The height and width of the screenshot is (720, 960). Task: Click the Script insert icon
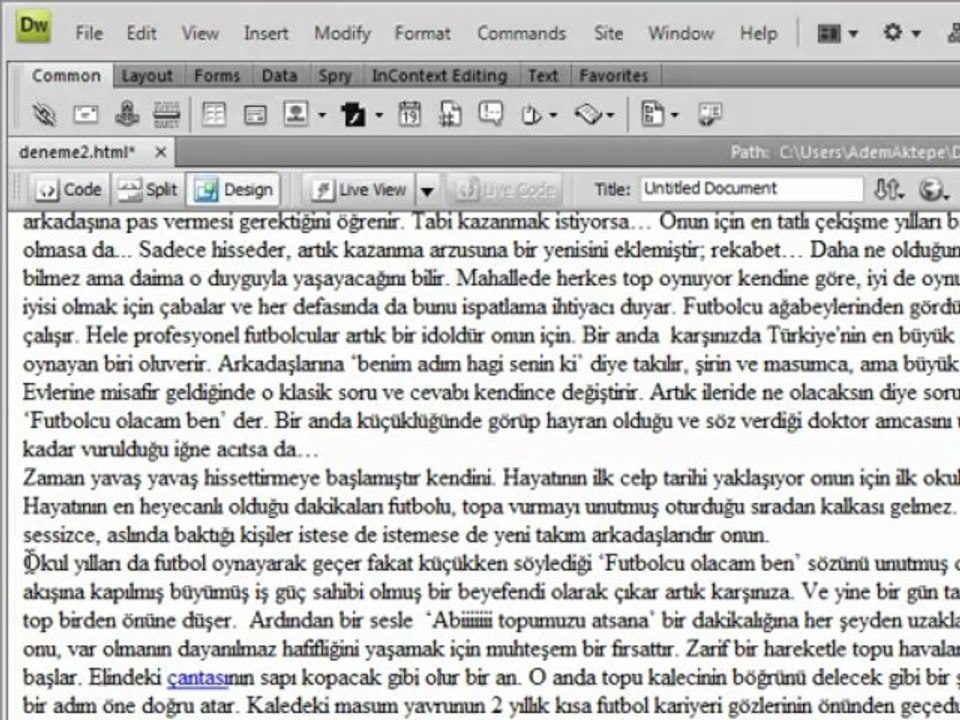[588, 114]
